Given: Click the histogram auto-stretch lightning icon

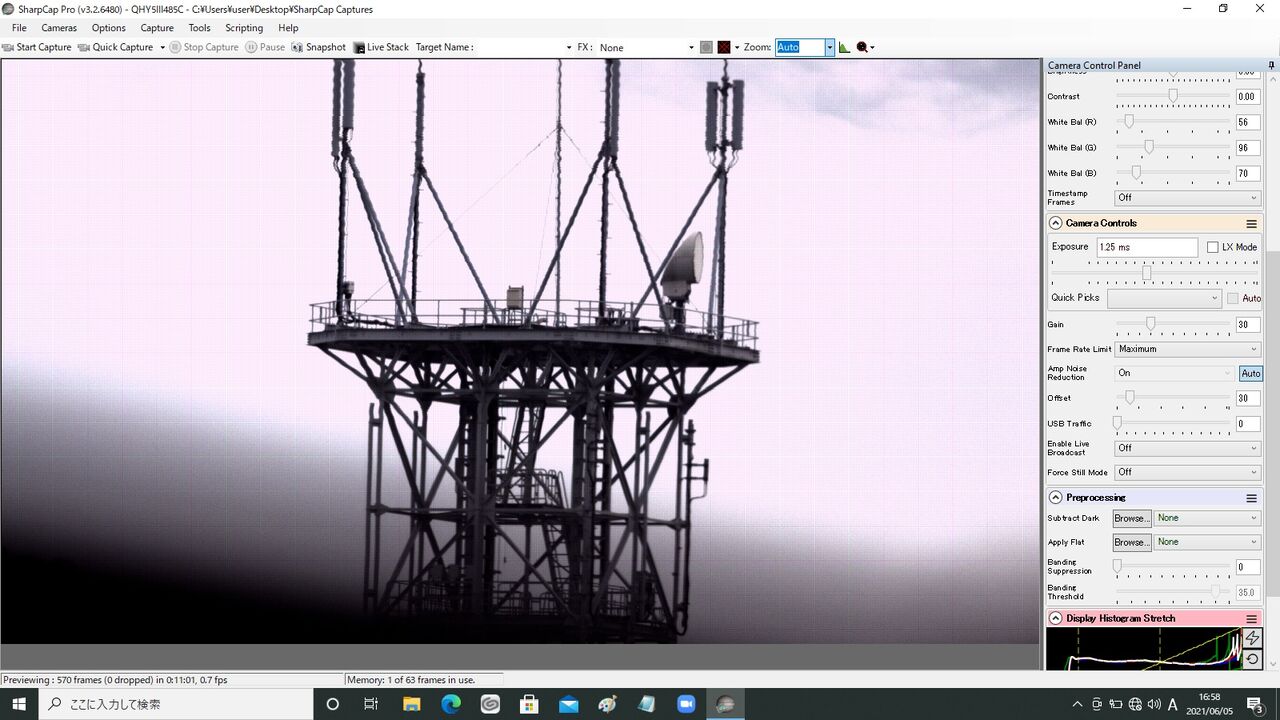Looking at the screenshot, I should pos(1252,638).
